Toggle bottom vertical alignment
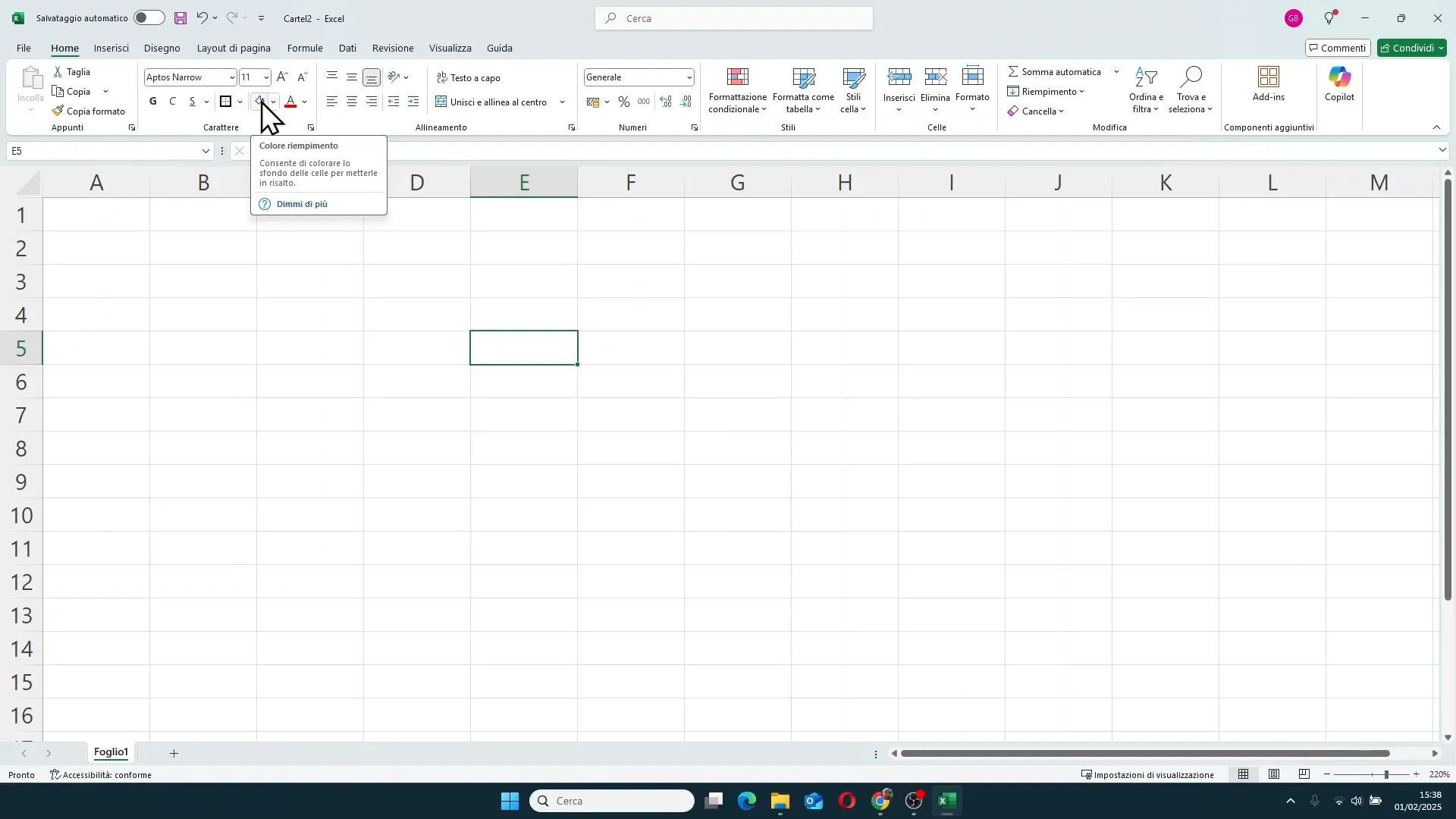The width and height of the screenshot is (1456, 819). 372,77
